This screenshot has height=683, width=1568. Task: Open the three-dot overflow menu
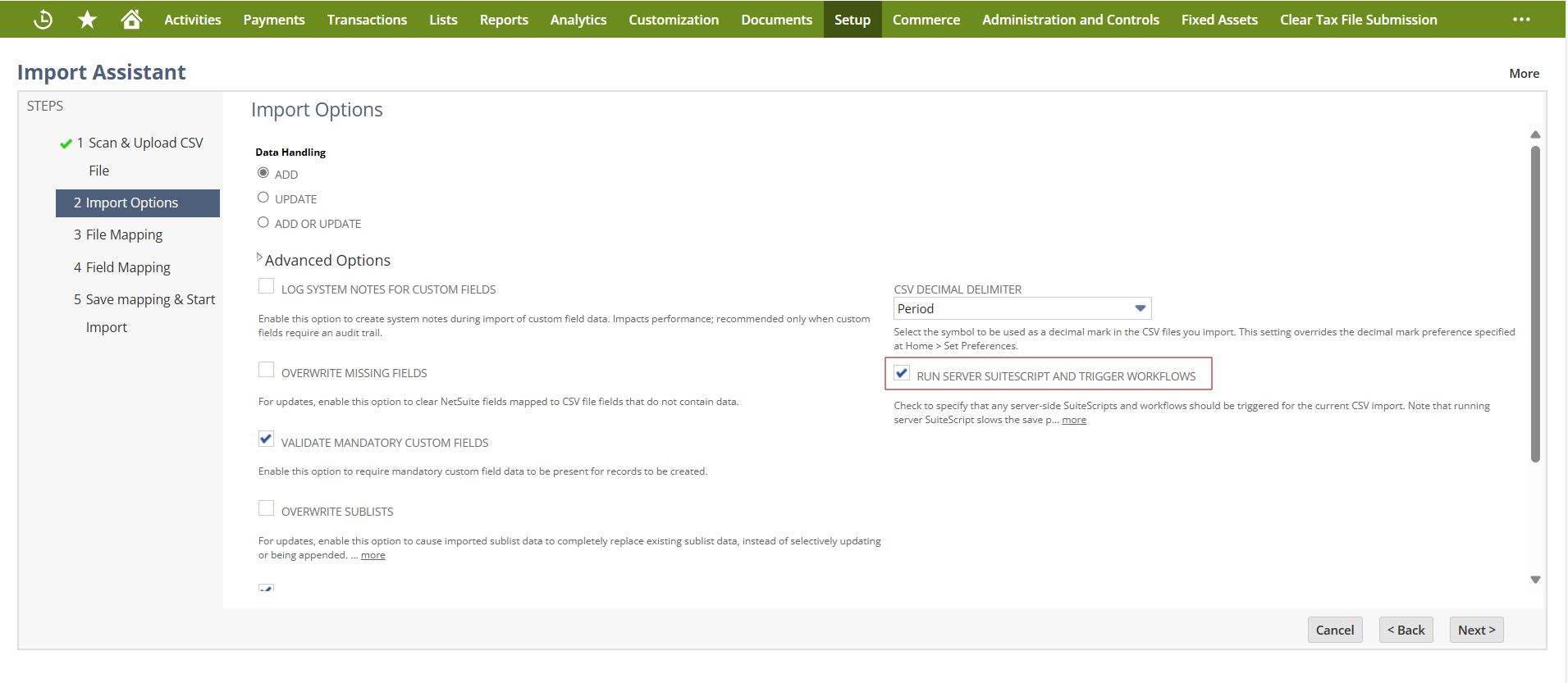(x=1521, y=20)
